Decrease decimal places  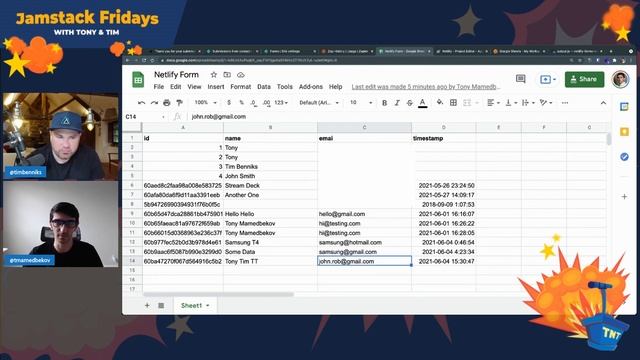(253, 103)
